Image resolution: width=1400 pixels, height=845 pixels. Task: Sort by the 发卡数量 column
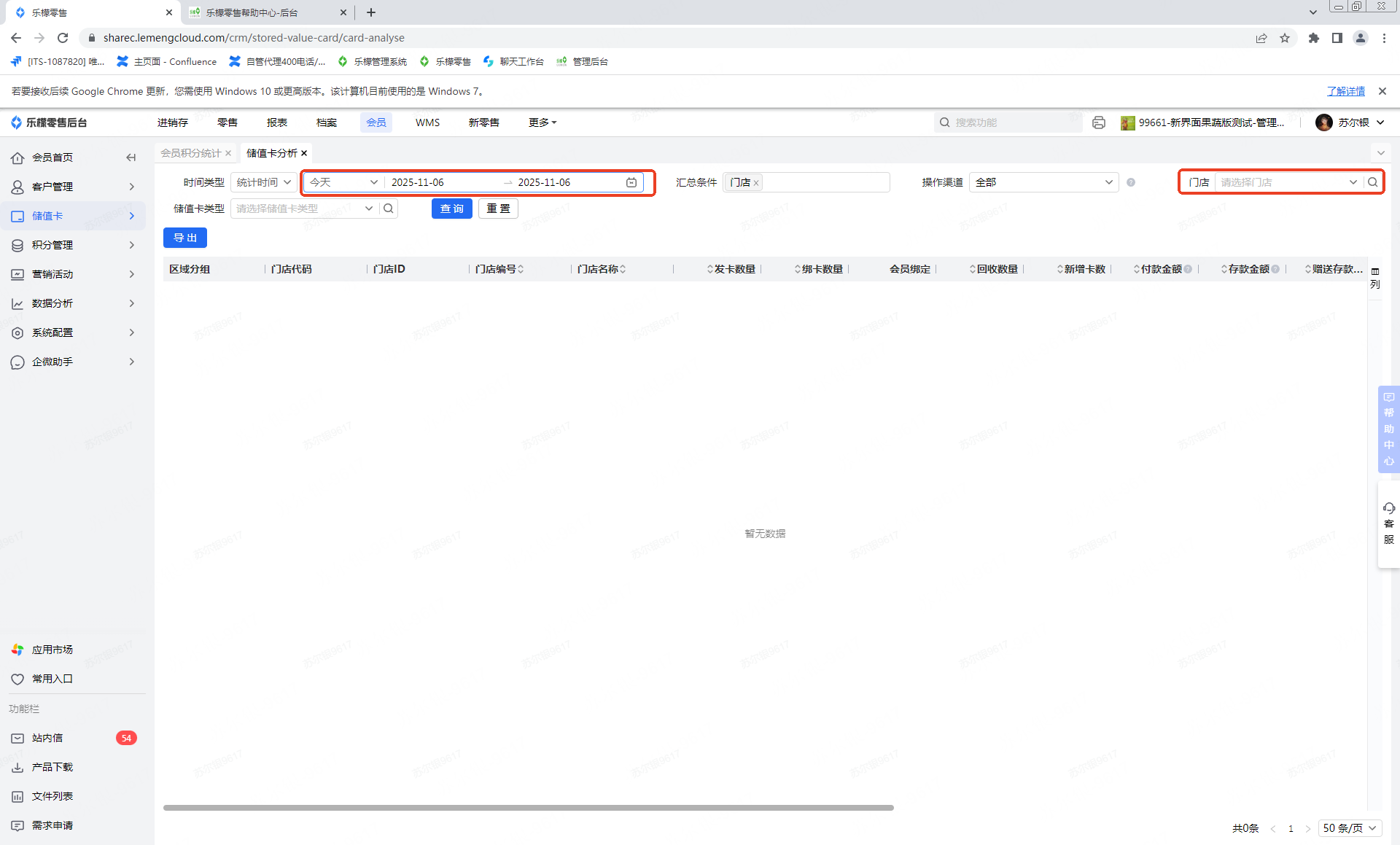pos(731,269)
